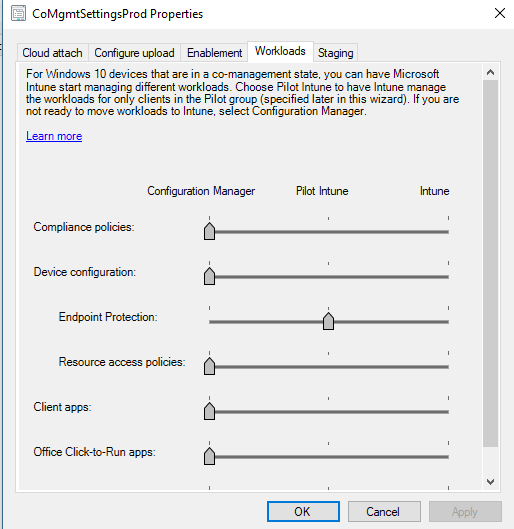514x529 pixels.
Task: Click the Resource access policies slider thumb
Action: (209, 366)
